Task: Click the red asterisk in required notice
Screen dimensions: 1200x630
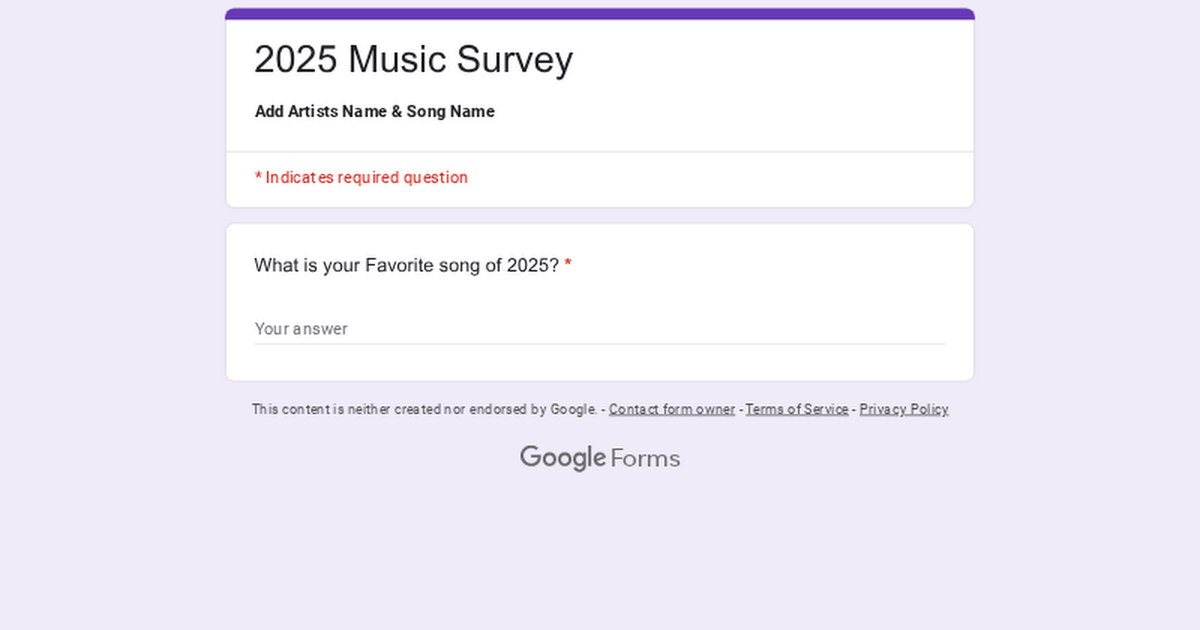Action: pyautogui.click(x=258, y=178)
